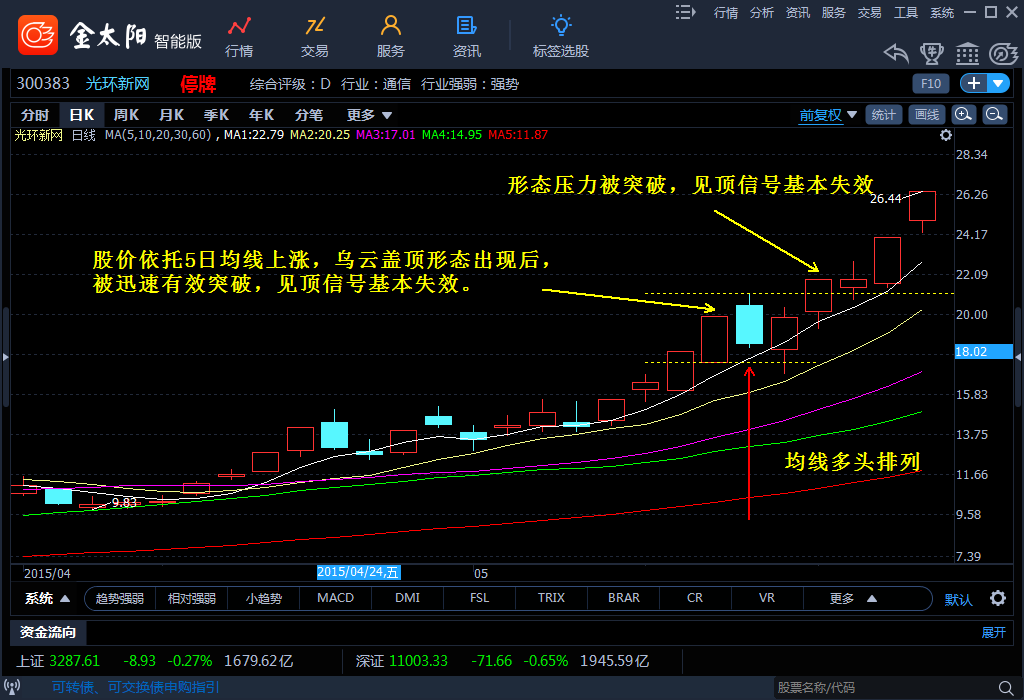Open the 标签选股 lightbulb stock picker
The image size is (1024, 700).
[x=561, y=37]
